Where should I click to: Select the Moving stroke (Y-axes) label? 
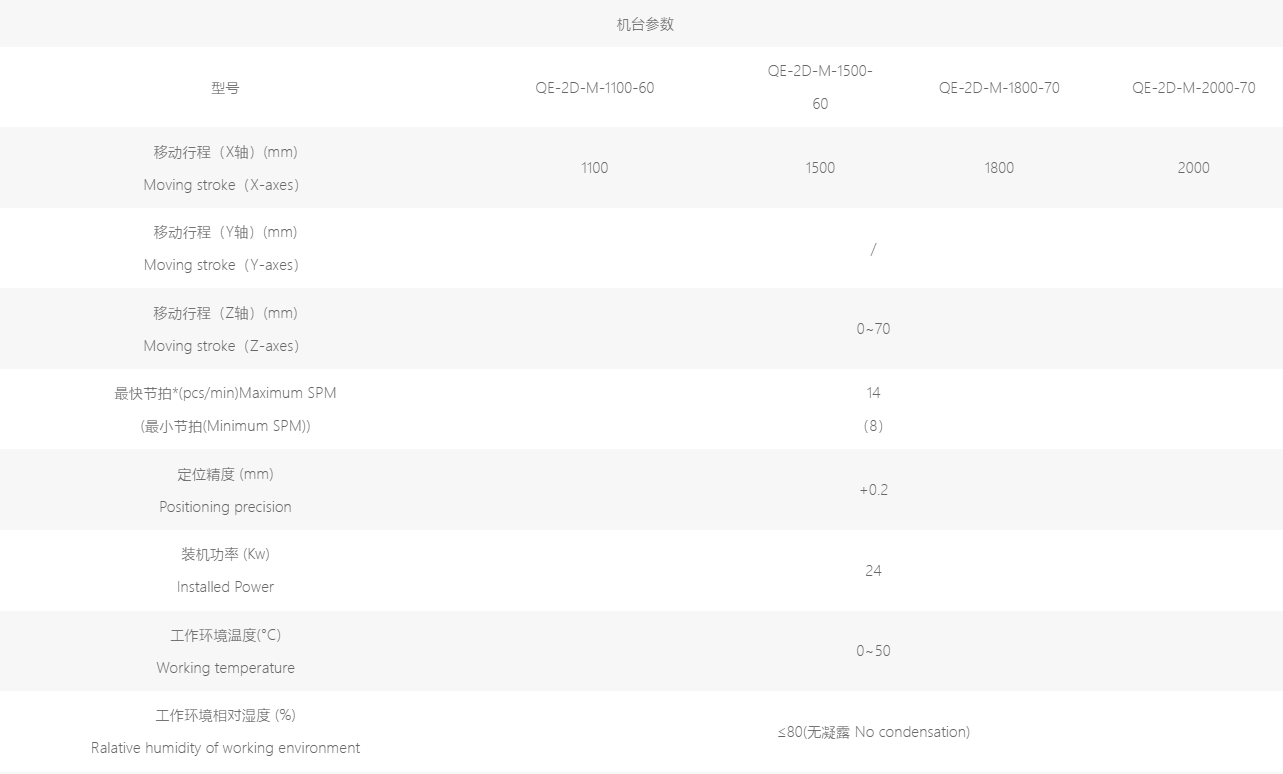(221, 265)
